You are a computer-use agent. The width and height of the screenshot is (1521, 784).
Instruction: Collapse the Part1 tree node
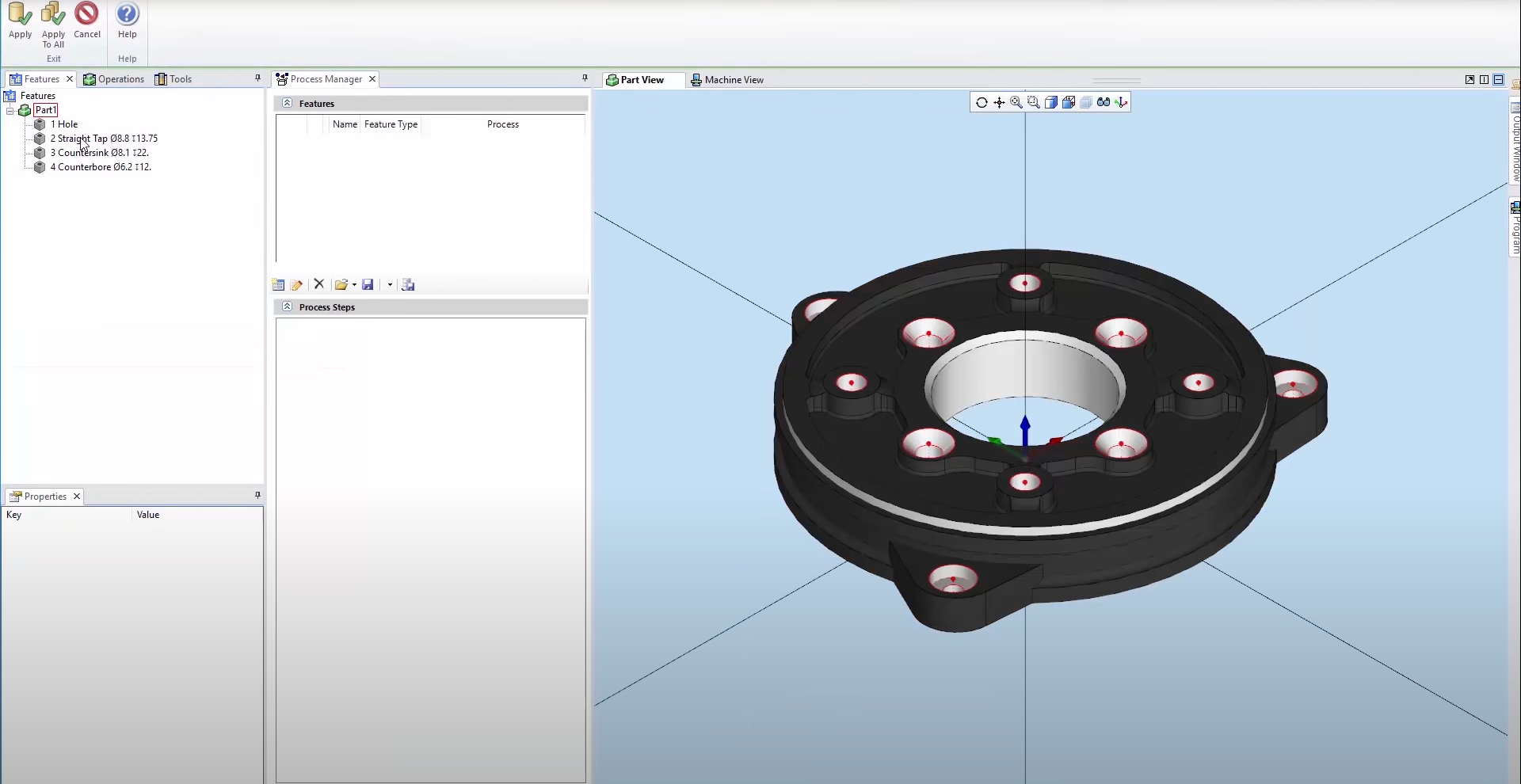pyautogui.click(x=10, y=111)
